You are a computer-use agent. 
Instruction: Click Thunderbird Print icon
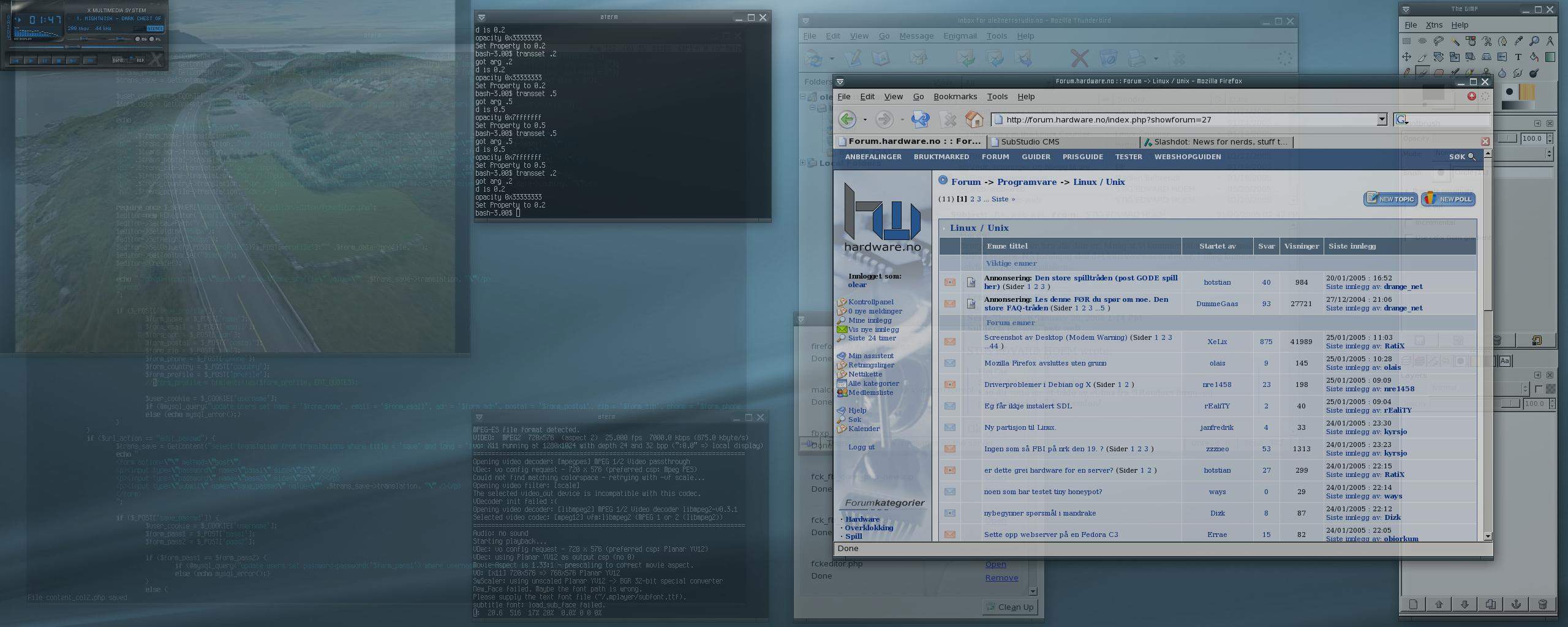(1137, 58)
